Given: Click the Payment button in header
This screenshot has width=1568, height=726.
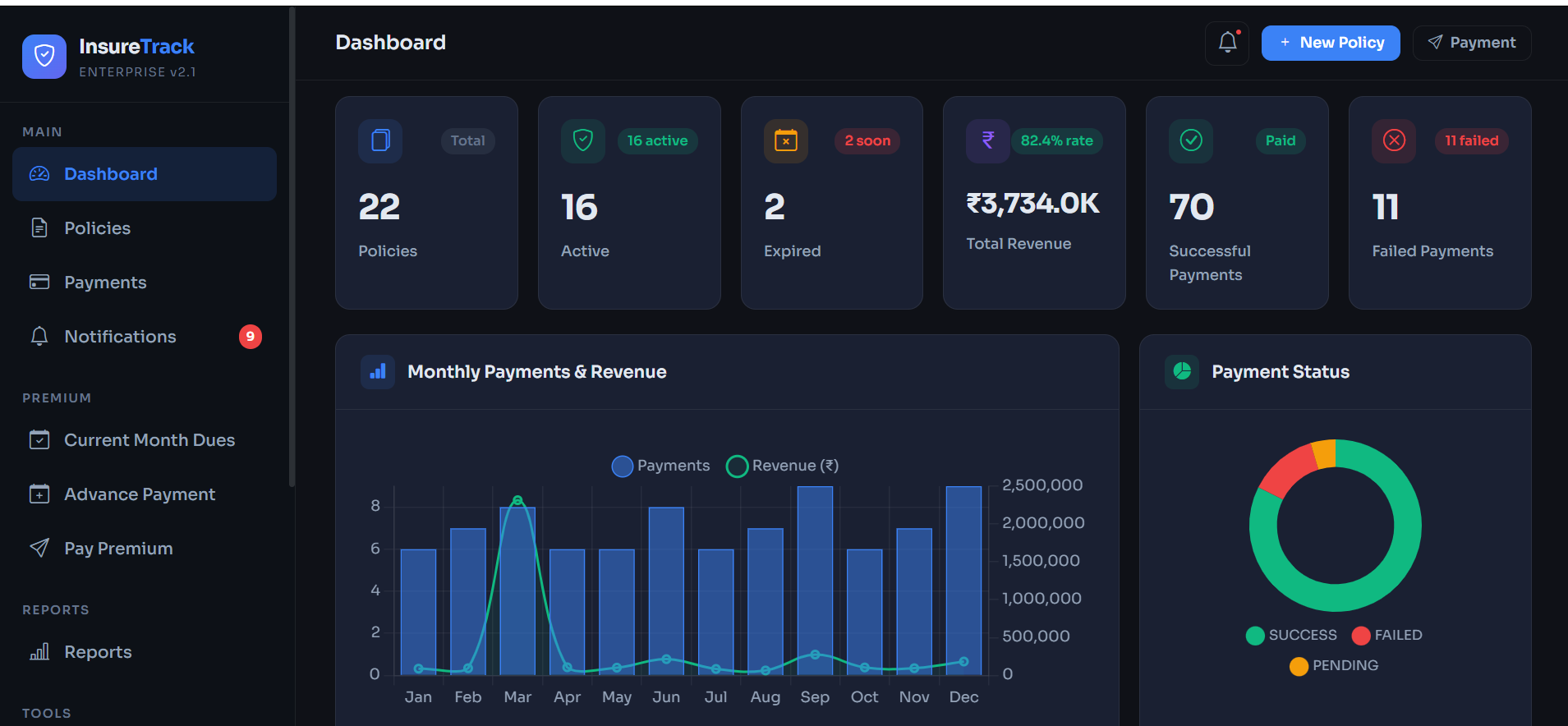Looking at the screenshot, I should tap(1471, 43).
